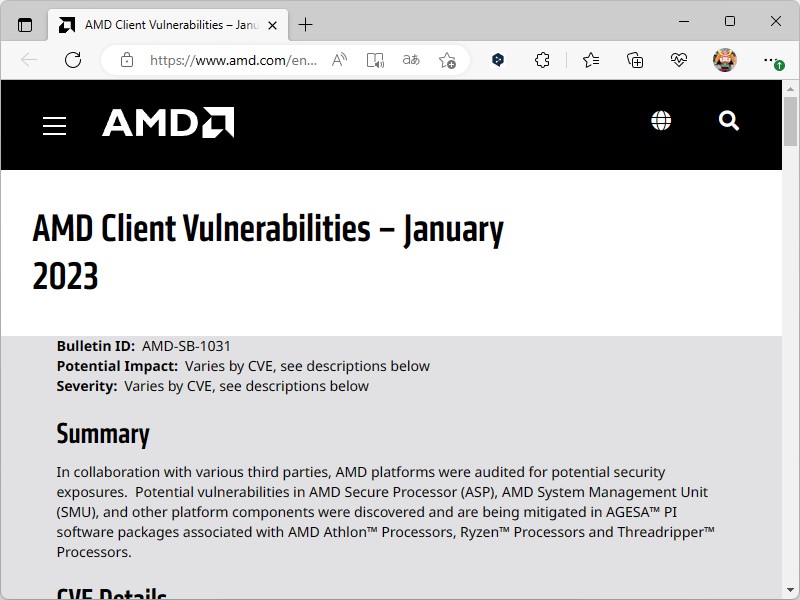Open the AMD hamburger navigation menu
The width and height of the screenshot is (800, 600).
[x=54, y=125]
